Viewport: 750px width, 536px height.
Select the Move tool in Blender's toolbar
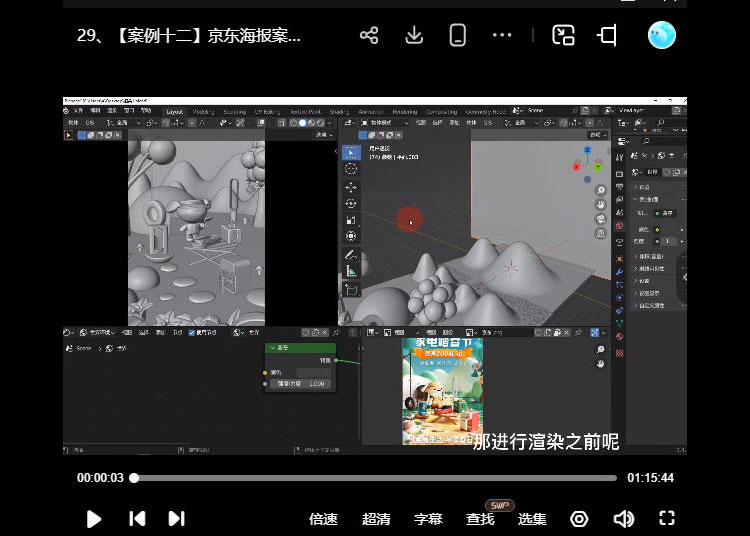point(351,187)
